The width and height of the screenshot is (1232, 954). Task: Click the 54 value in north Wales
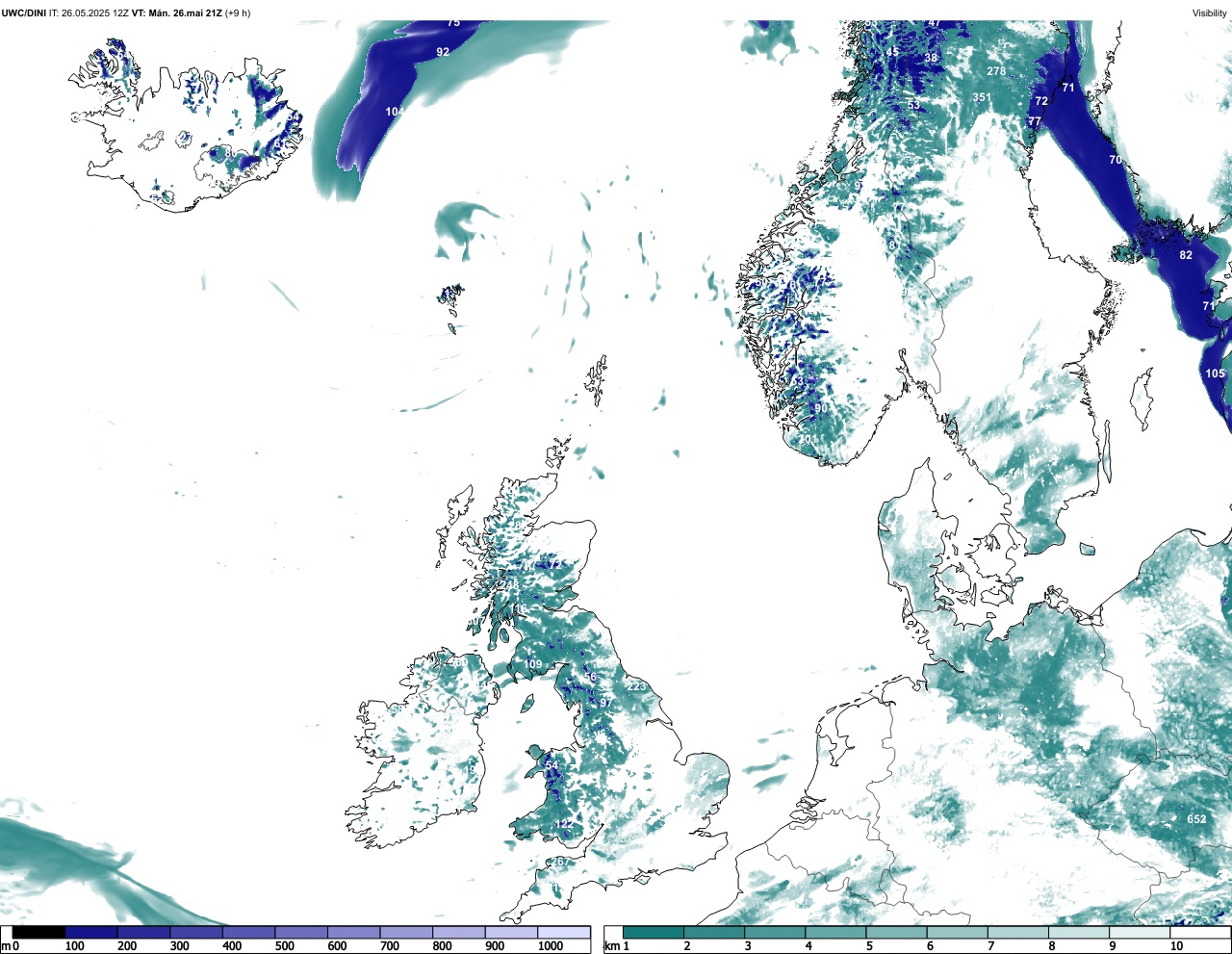point(552,766)
